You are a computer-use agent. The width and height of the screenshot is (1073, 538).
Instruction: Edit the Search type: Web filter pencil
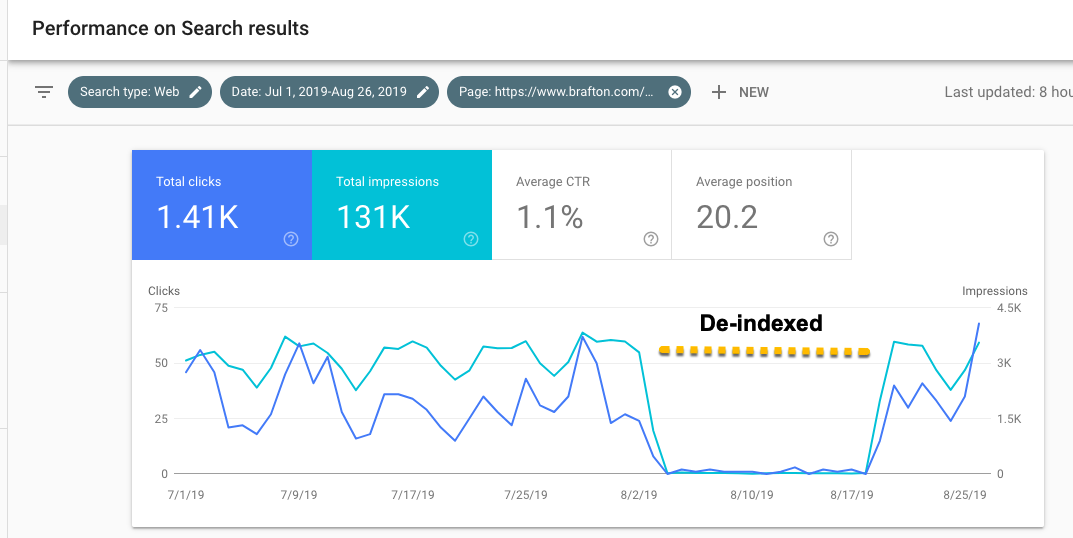click(x=196, y=92)
